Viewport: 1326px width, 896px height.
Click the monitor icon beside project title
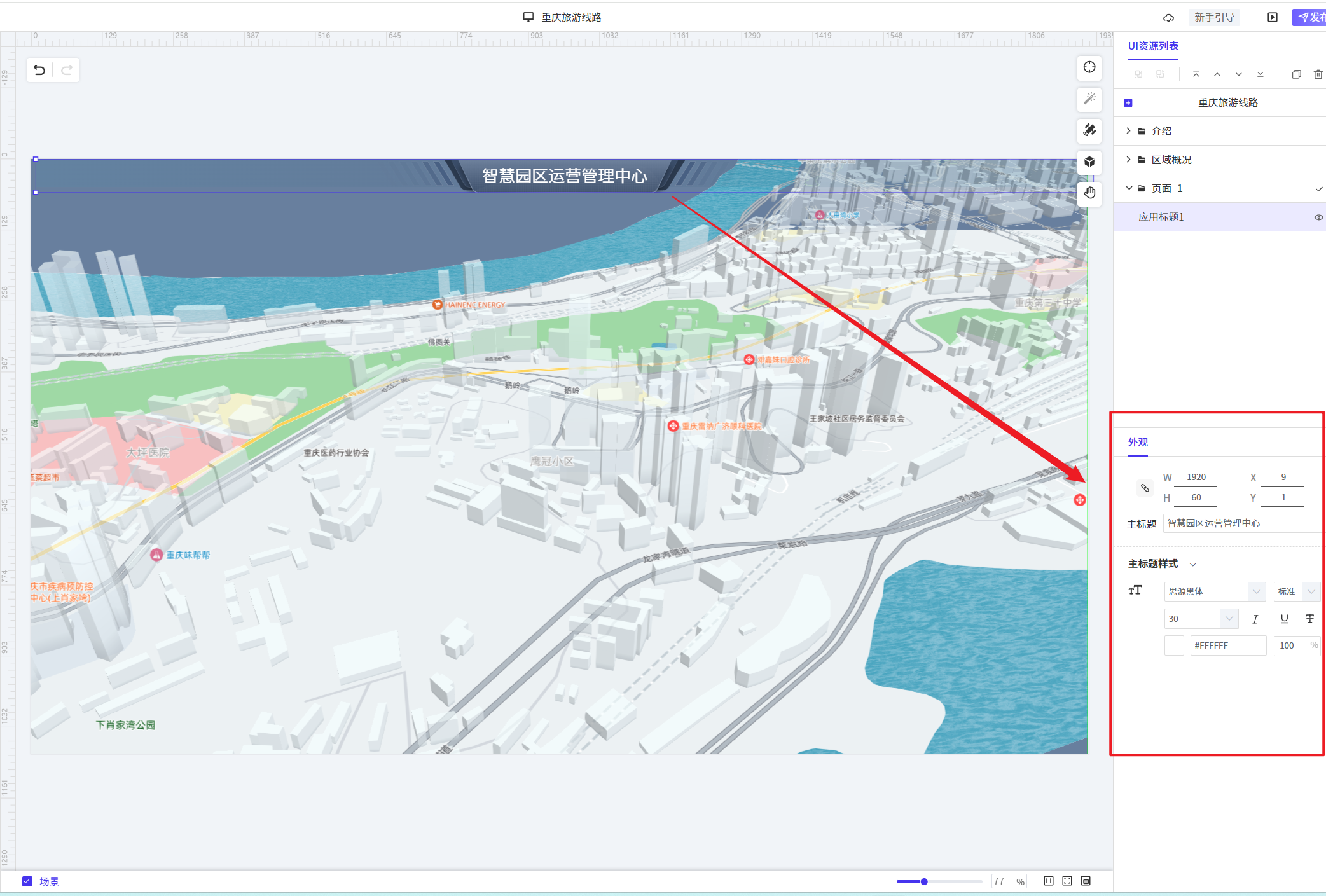(528, 17)
